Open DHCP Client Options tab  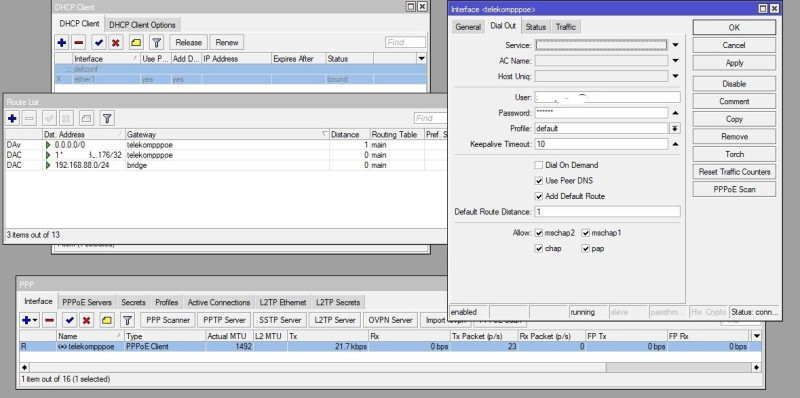[142, 24]
